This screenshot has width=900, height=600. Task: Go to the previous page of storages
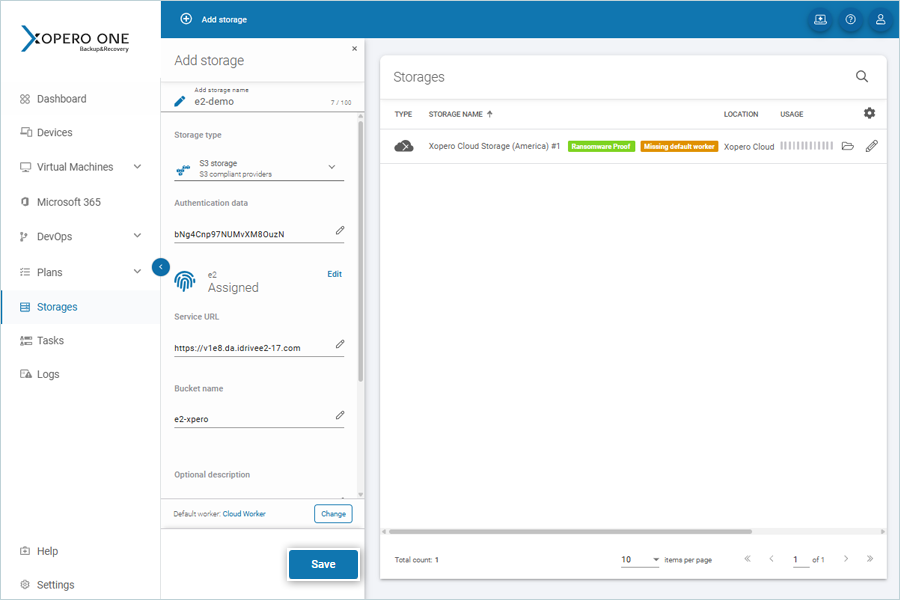771,559
